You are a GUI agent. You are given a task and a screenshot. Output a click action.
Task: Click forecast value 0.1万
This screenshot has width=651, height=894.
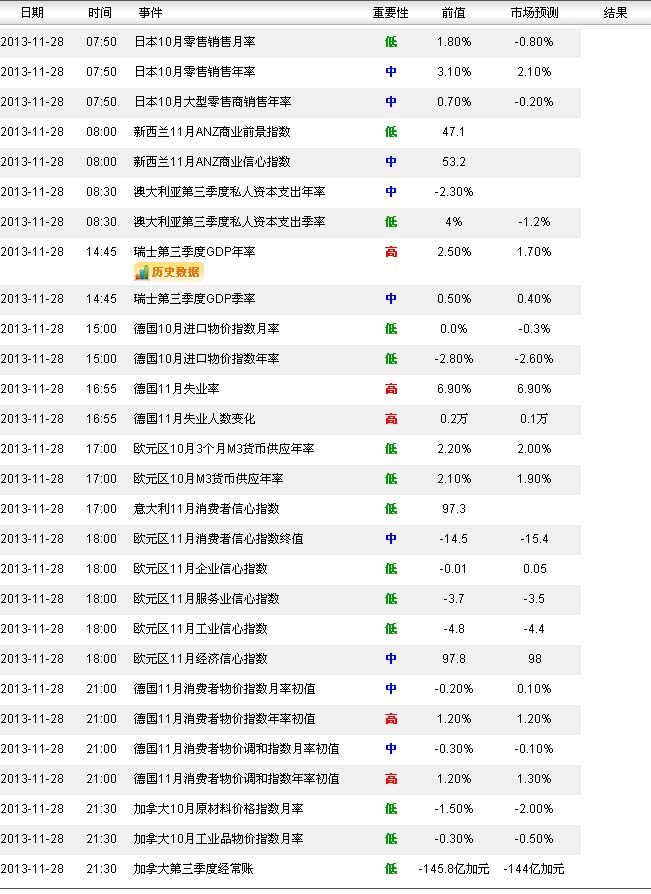pos(534,419)
